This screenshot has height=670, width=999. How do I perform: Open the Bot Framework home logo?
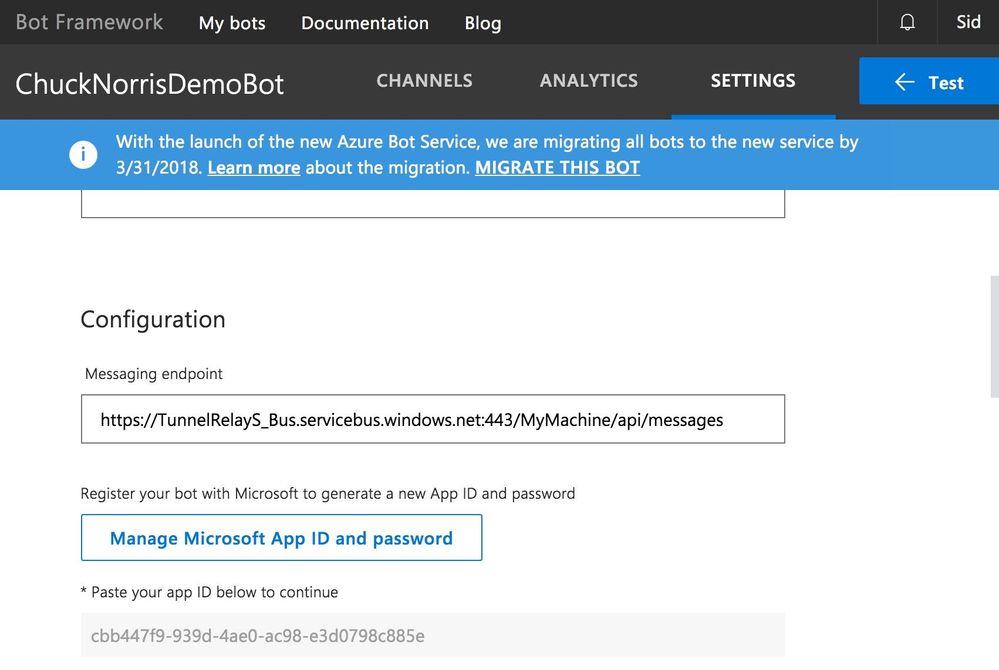pos(89,22)
